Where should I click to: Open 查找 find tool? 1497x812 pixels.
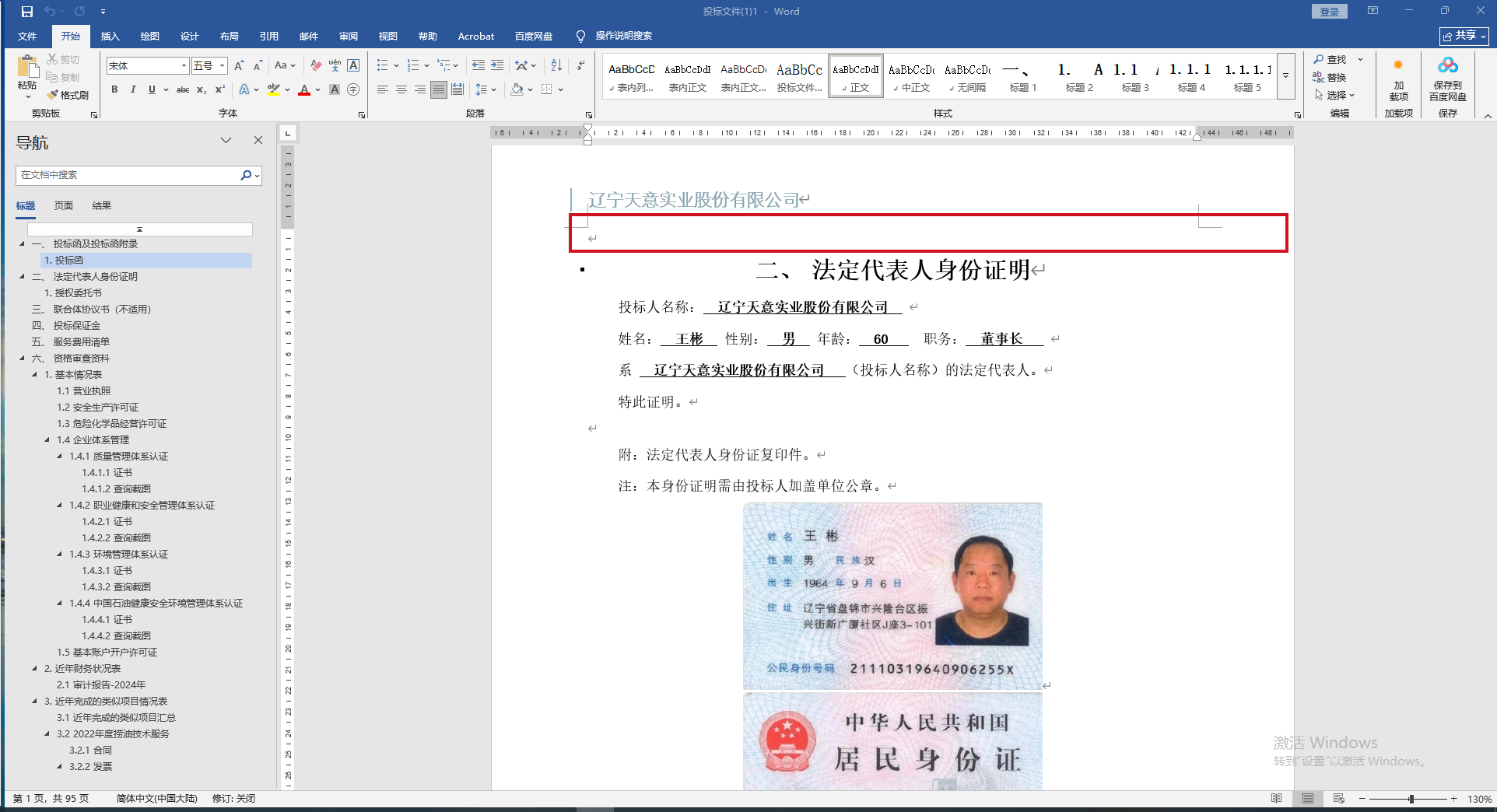point(1330,59)
